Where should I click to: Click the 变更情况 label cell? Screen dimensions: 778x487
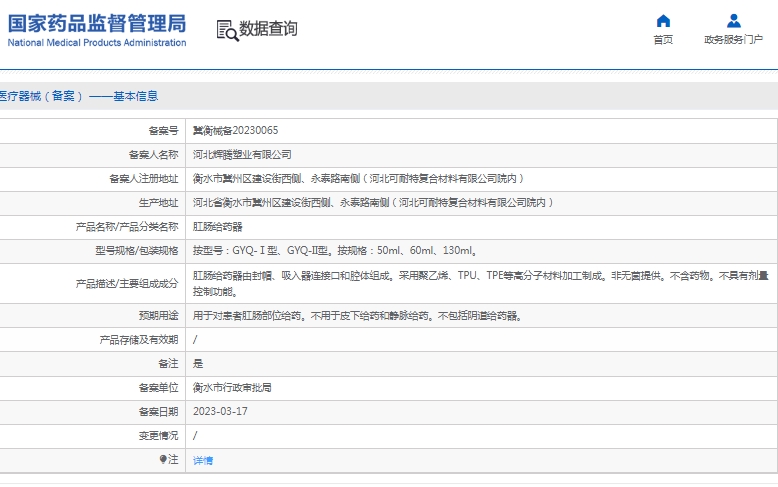(x=92, y=435)
